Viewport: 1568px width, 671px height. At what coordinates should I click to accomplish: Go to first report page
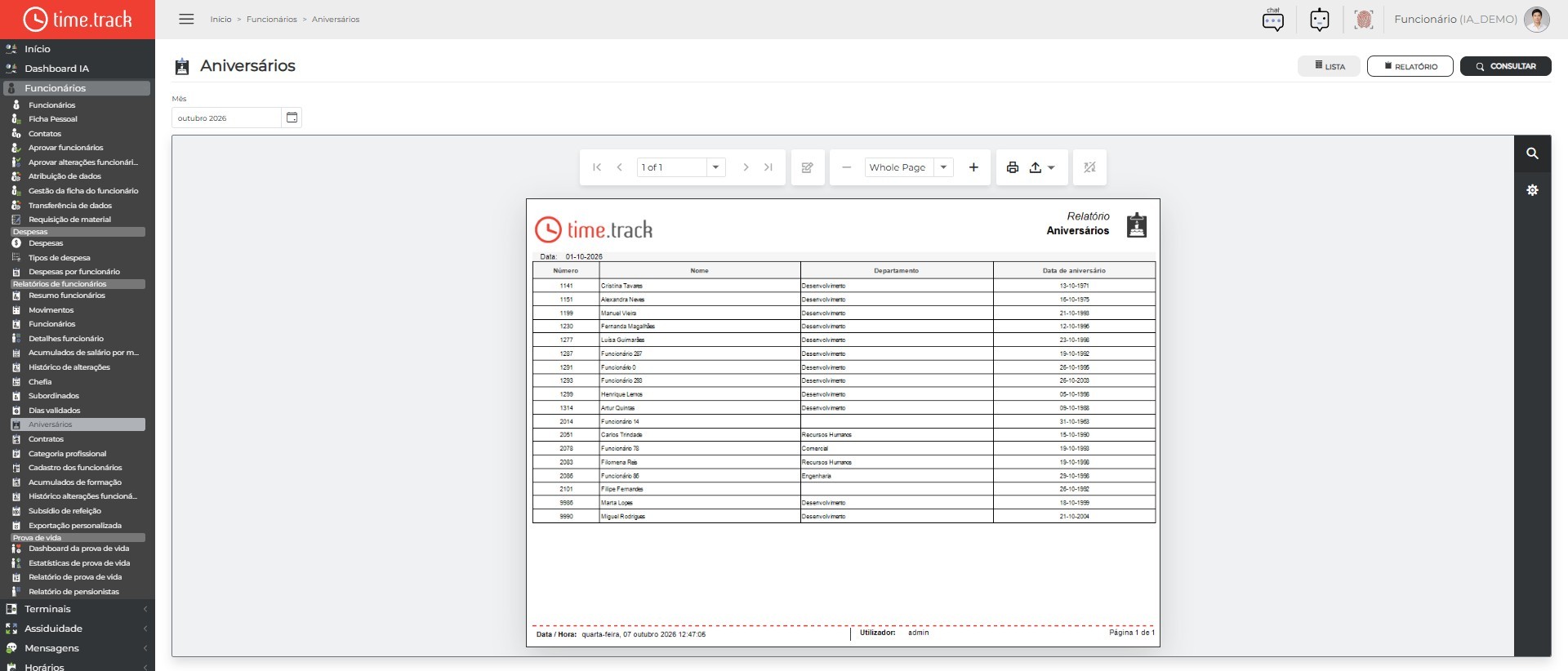click(x=597, y=167)
